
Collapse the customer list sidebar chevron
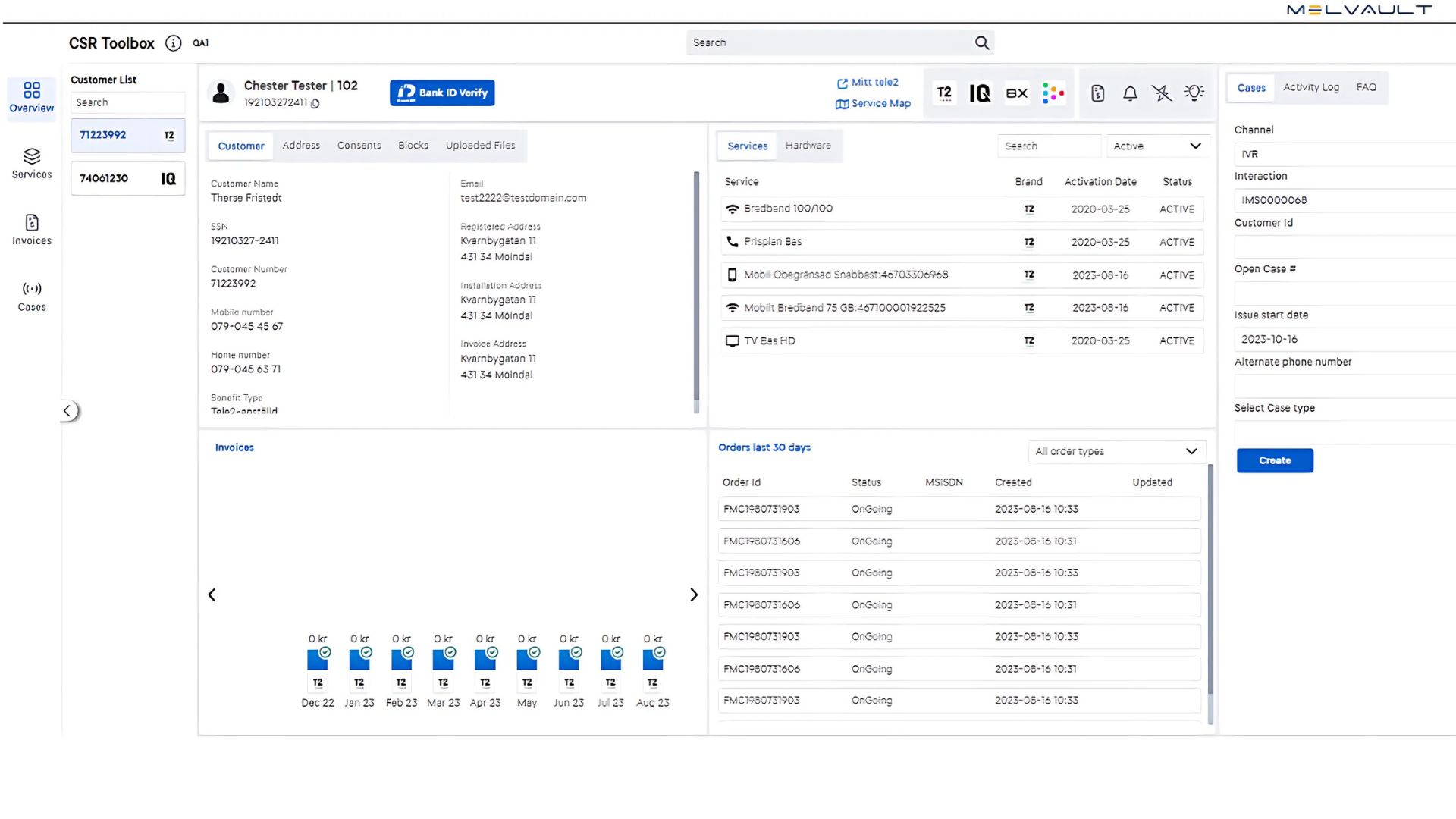67,411
